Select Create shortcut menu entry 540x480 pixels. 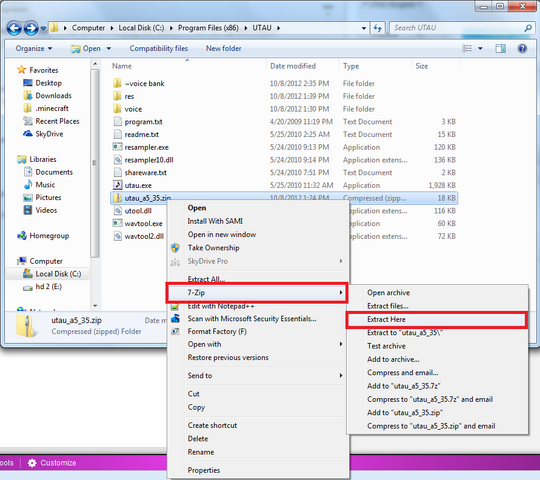point(212,426)
